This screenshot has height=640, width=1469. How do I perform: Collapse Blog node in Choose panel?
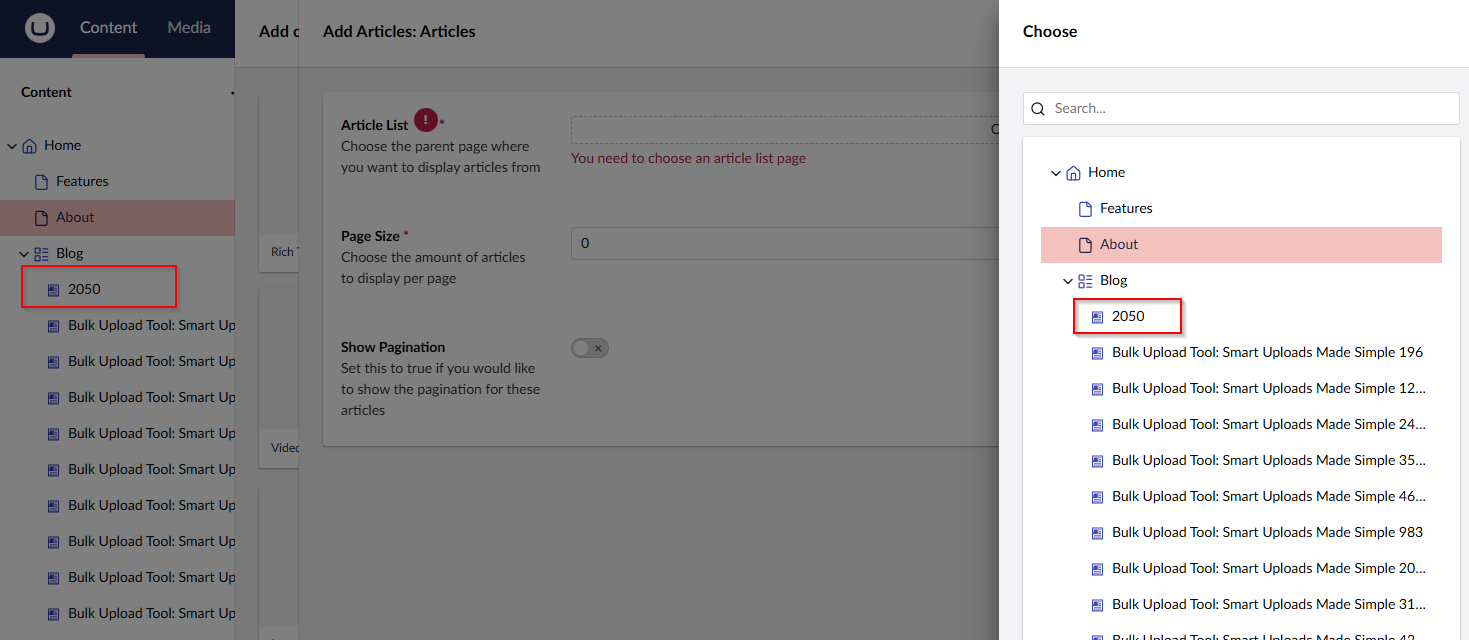click(x=1068, y=281)
